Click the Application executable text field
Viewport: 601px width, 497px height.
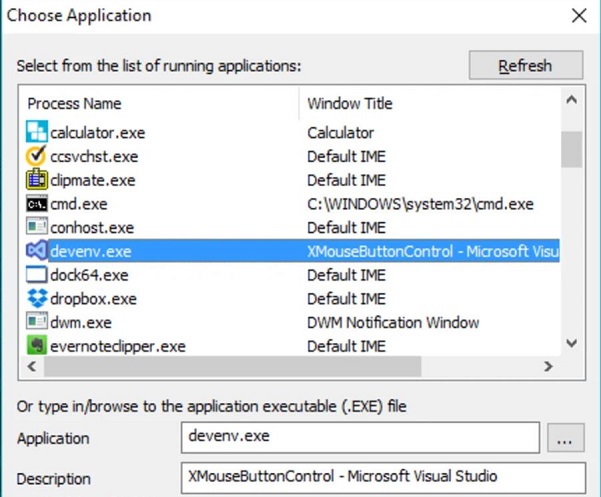tap(360, 437)
